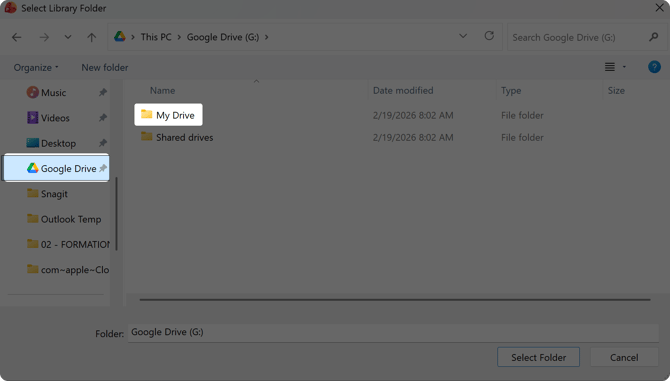
Task: Click the horizontal scrollbar in file list
Action: tap(395, 300)
